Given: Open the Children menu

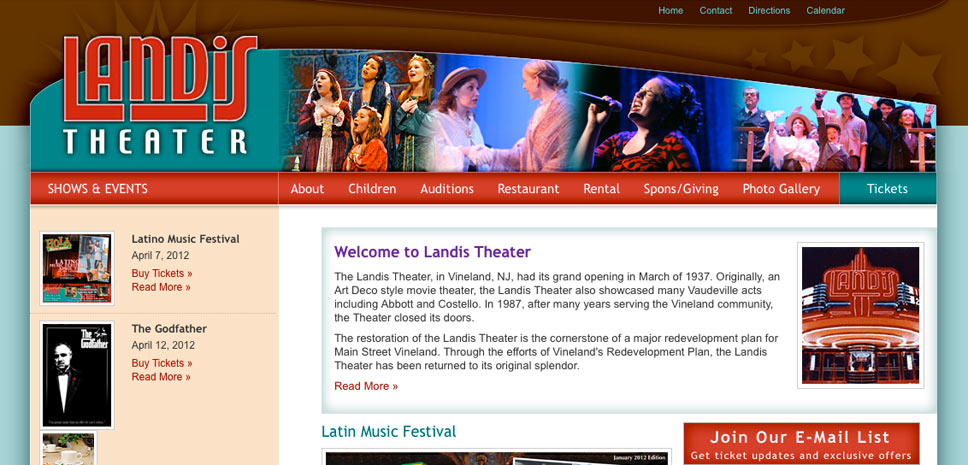Looking at the screenshot, I should tap(372, 189).
